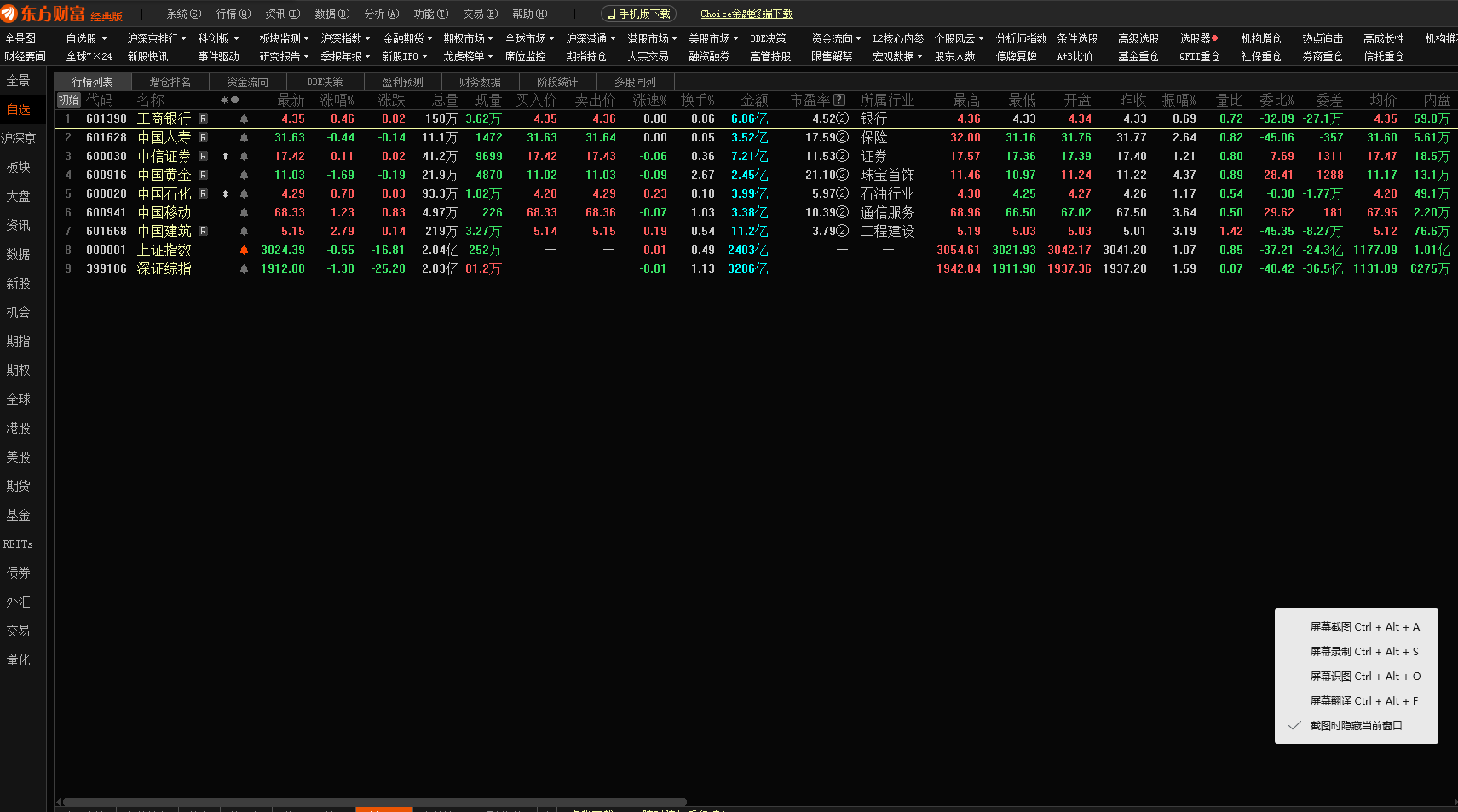
Task: Click the 珠宝首饰 industry cell
Action: [887, 176]
